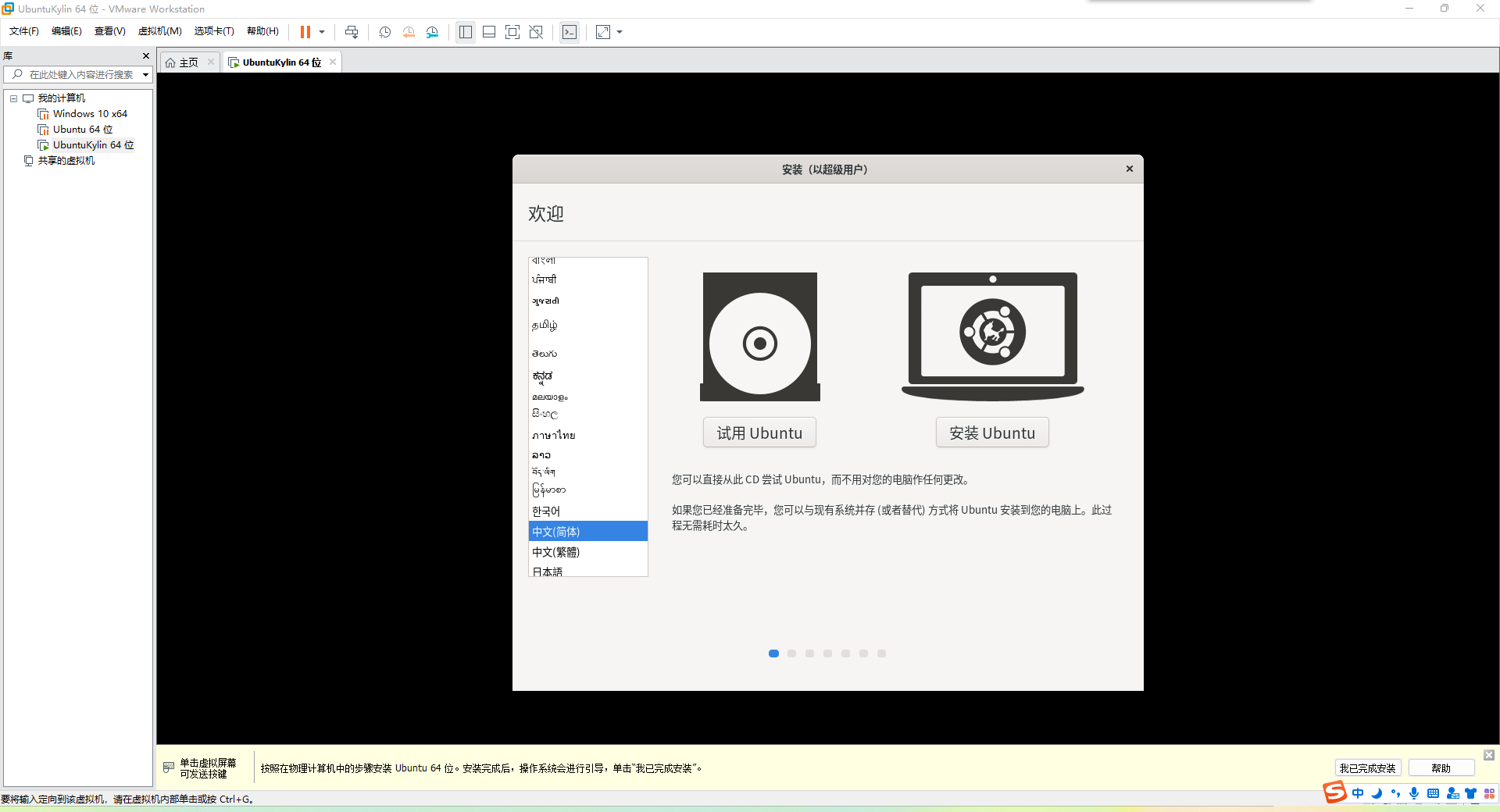Toggle the moon half-width icon in Sogou bar
The width and height of the screenshot is (1500, 812).
tap(1377, 793)
